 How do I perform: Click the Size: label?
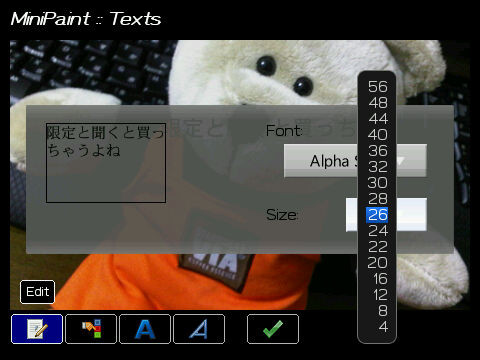pos(282,215)
